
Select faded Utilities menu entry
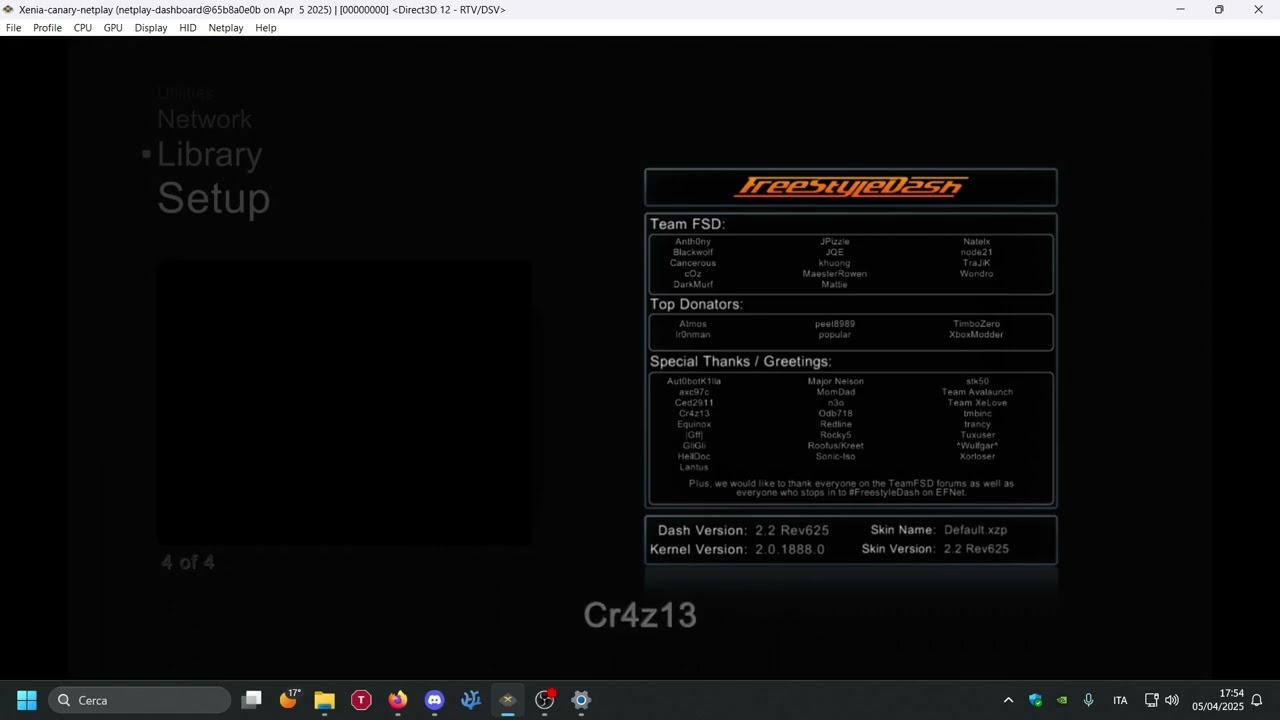click(x=185, y=93)
